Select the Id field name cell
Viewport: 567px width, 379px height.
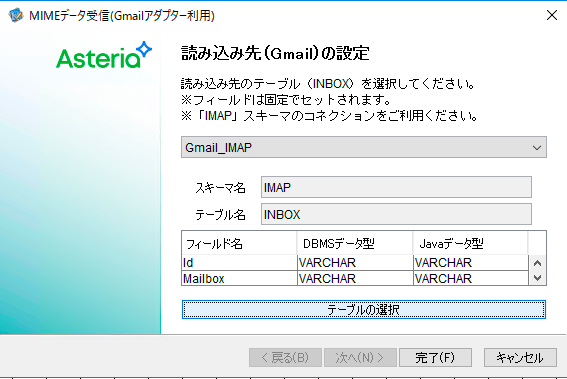[x=239, y=263]
